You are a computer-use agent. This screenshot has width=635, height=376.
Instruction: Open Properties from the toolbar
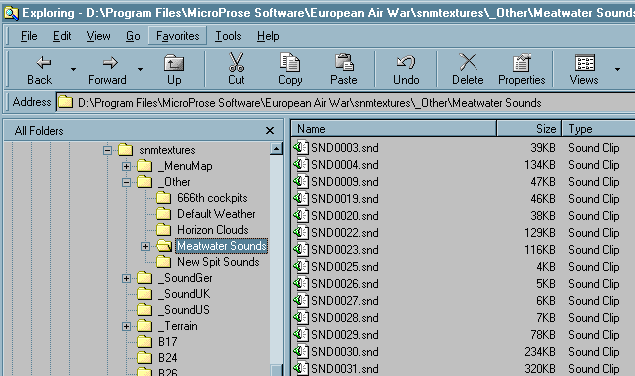522,69
